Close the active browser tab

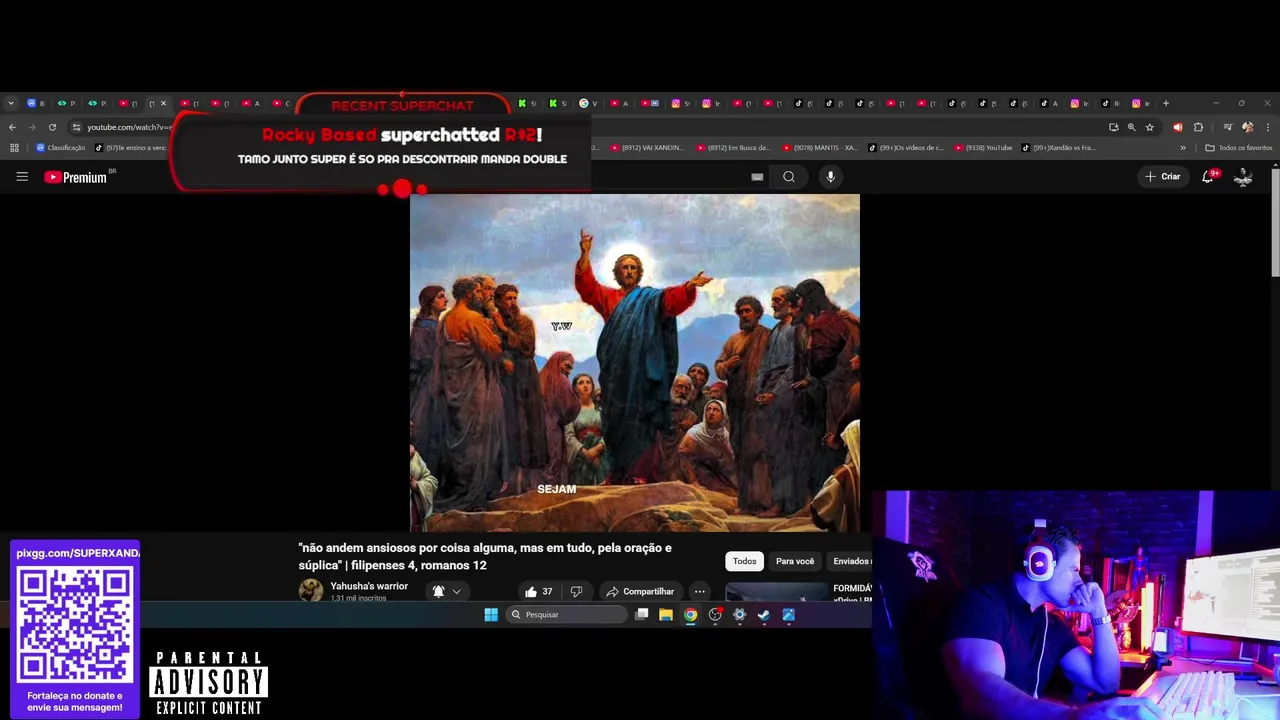click(163, 103)
